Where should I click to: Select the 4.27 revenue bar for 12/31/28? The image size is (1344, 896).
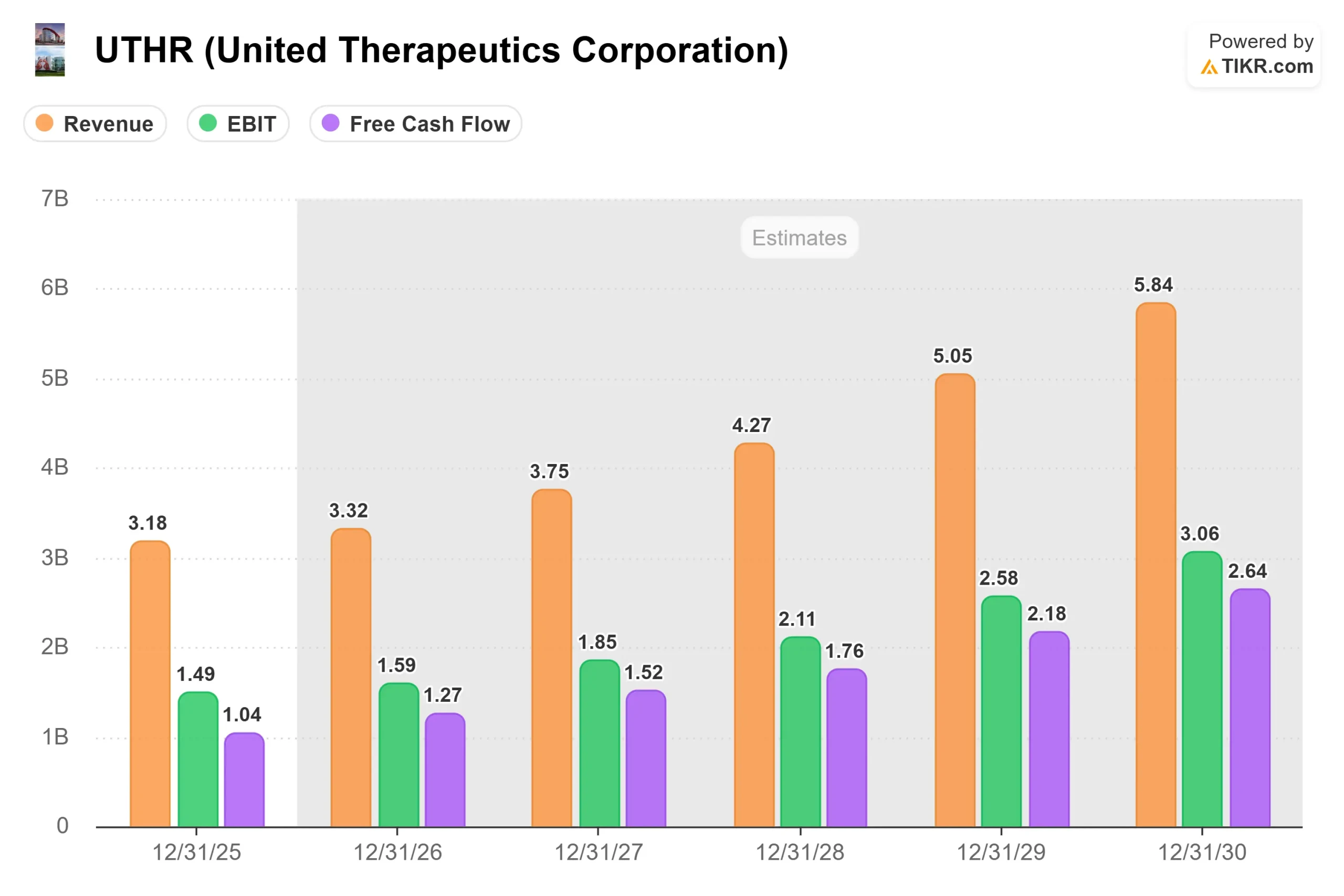click(754, 635)
